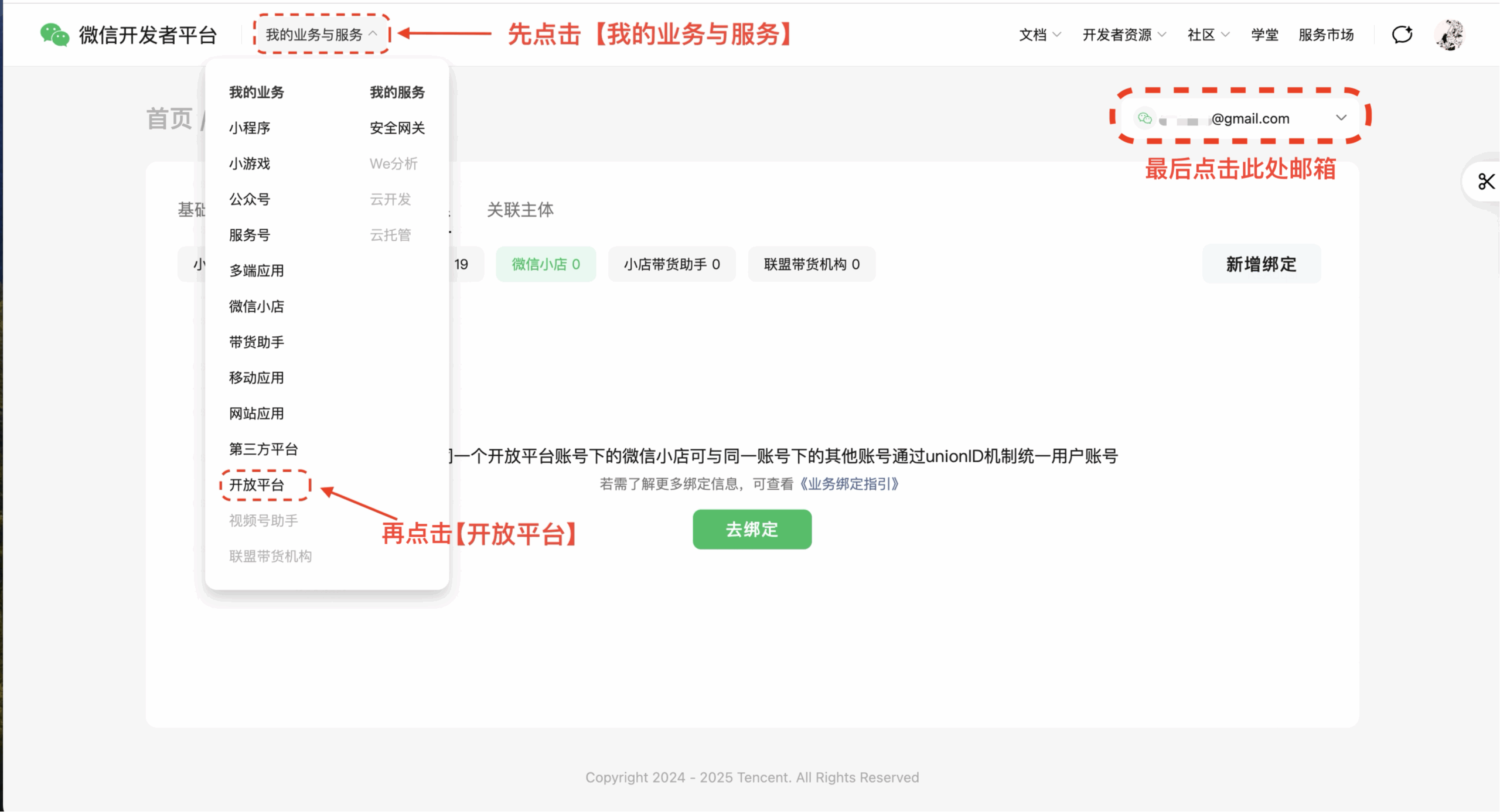Click the scissors screenshot icon

click(1485, 182)
